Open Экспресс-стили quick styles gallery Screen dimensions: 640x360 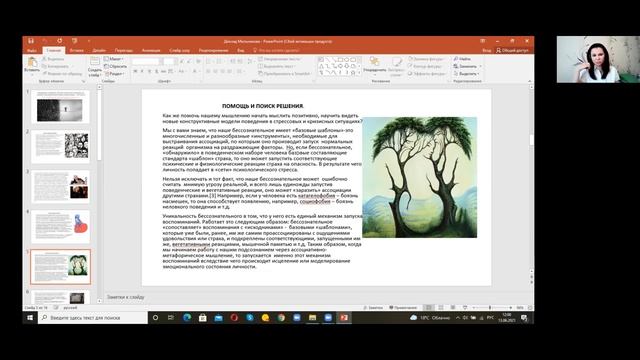[396, 67]
